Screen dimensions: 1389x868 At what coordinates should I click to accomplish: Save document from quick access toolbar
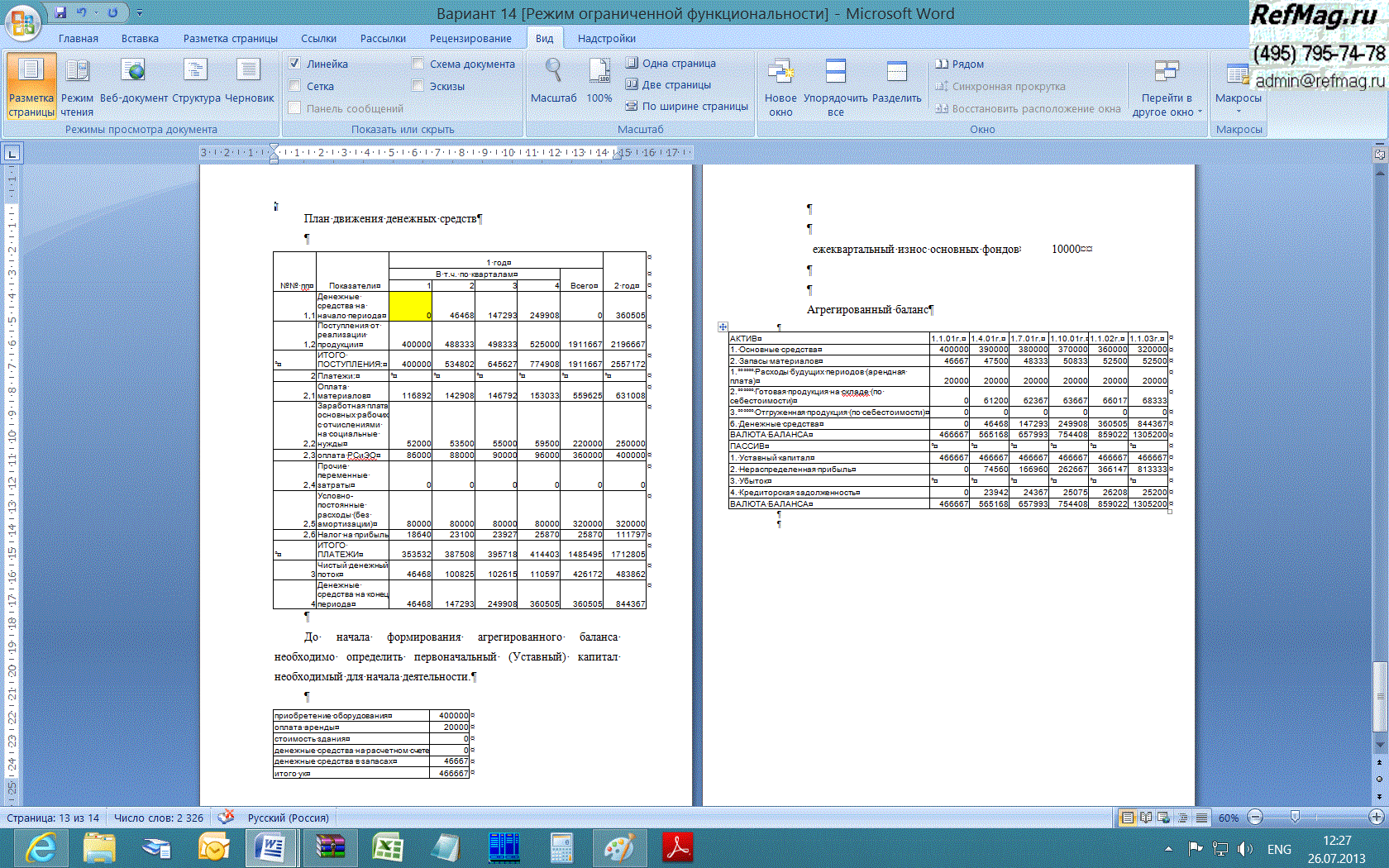point(60,12)
